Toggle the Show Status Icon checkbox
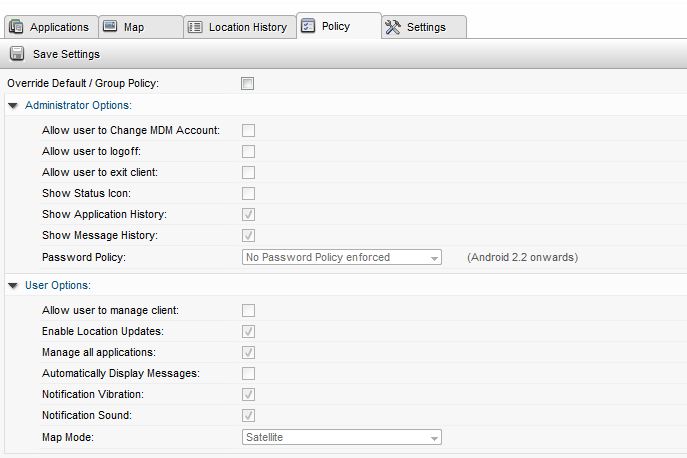This screenshot has width=687, height=458. 248,193
